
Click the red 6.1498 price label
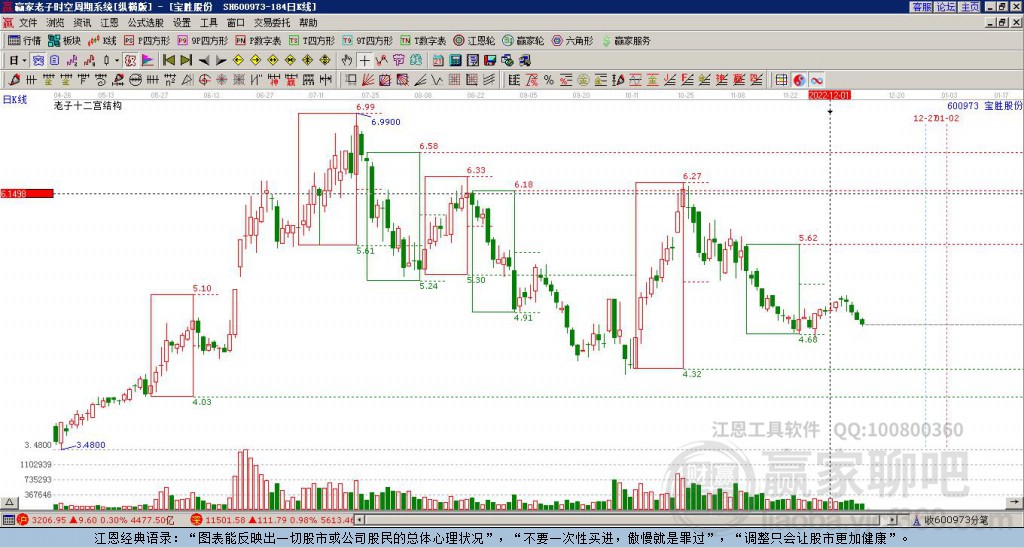tap(27, 193)
